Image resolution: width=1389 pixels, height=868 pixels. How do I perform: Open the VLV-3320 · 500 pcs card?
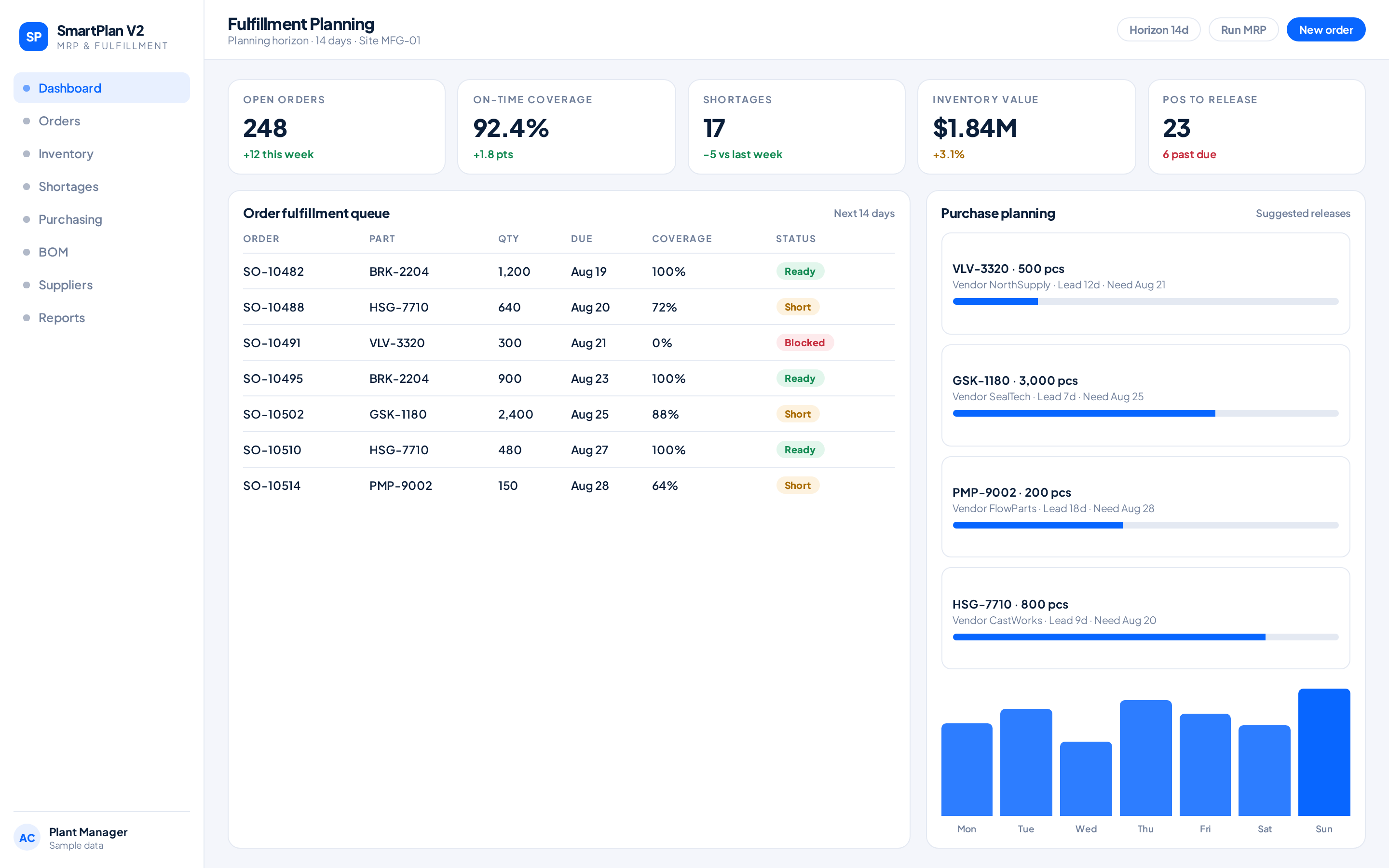[1145, 283]
